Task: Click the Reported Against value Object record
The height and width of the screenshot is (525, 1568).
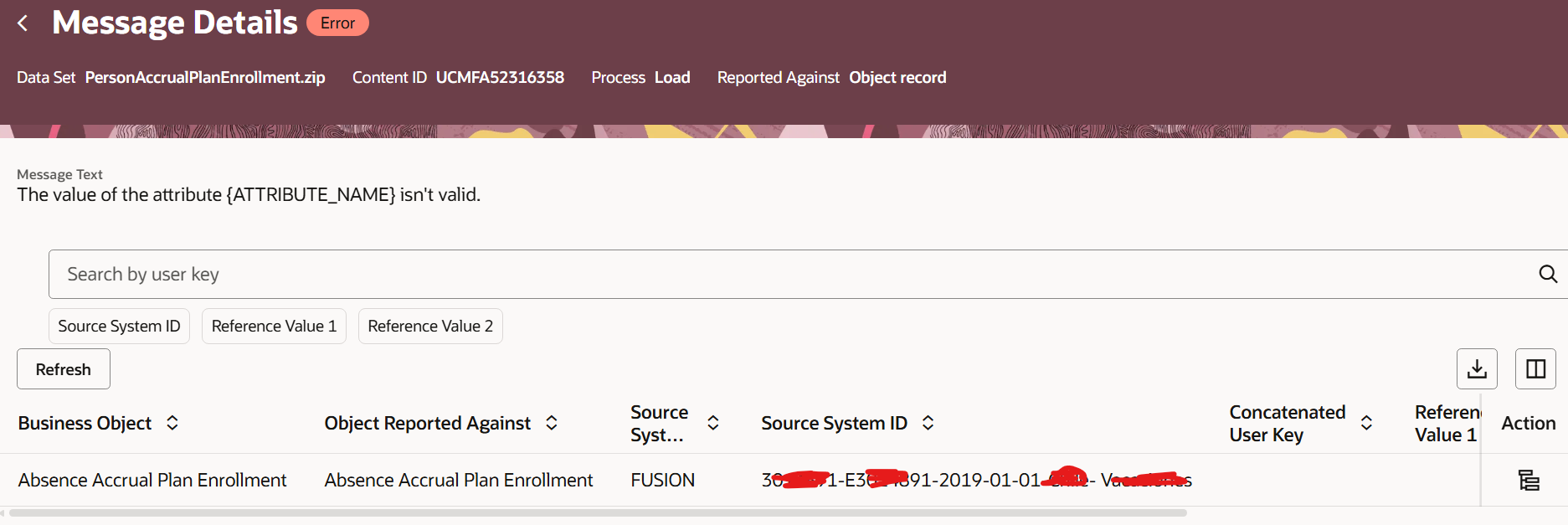Action: point(897,77)
